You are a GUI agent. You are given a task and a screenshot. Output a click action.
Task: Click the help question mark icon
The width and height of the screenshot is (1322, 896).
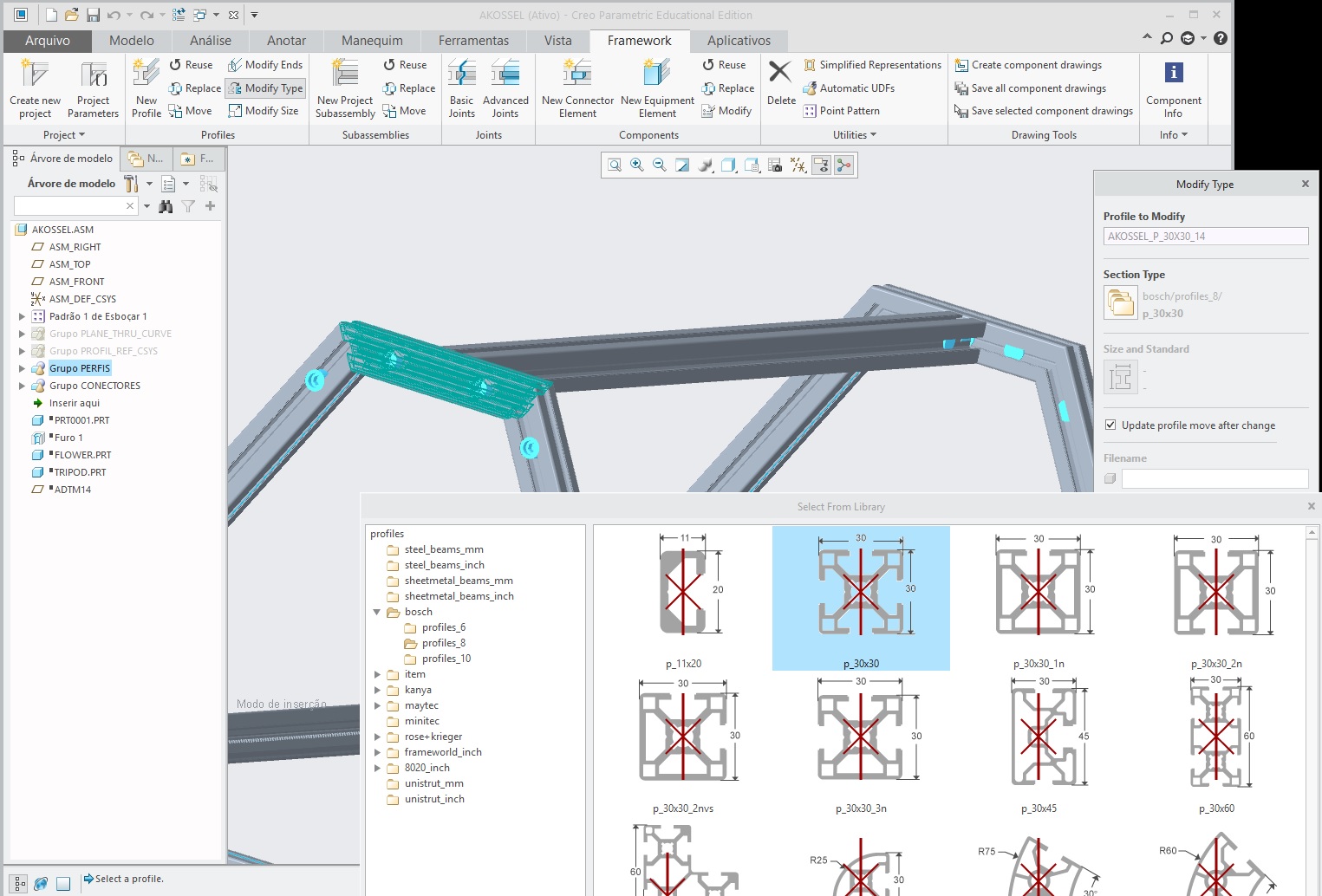click(x=1221, y=38)
